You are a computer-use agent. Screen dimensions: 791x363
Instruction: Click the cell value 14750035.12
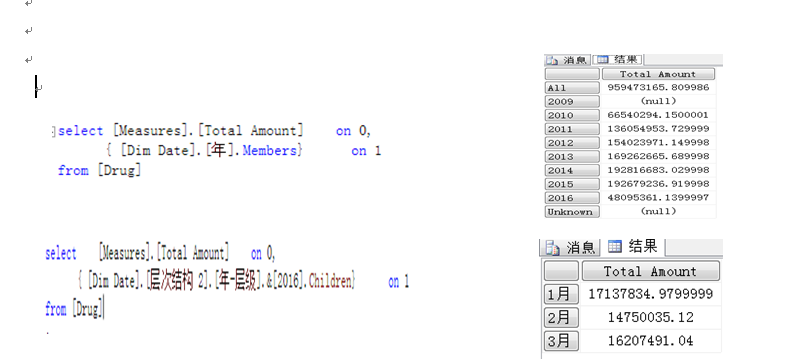651,318
